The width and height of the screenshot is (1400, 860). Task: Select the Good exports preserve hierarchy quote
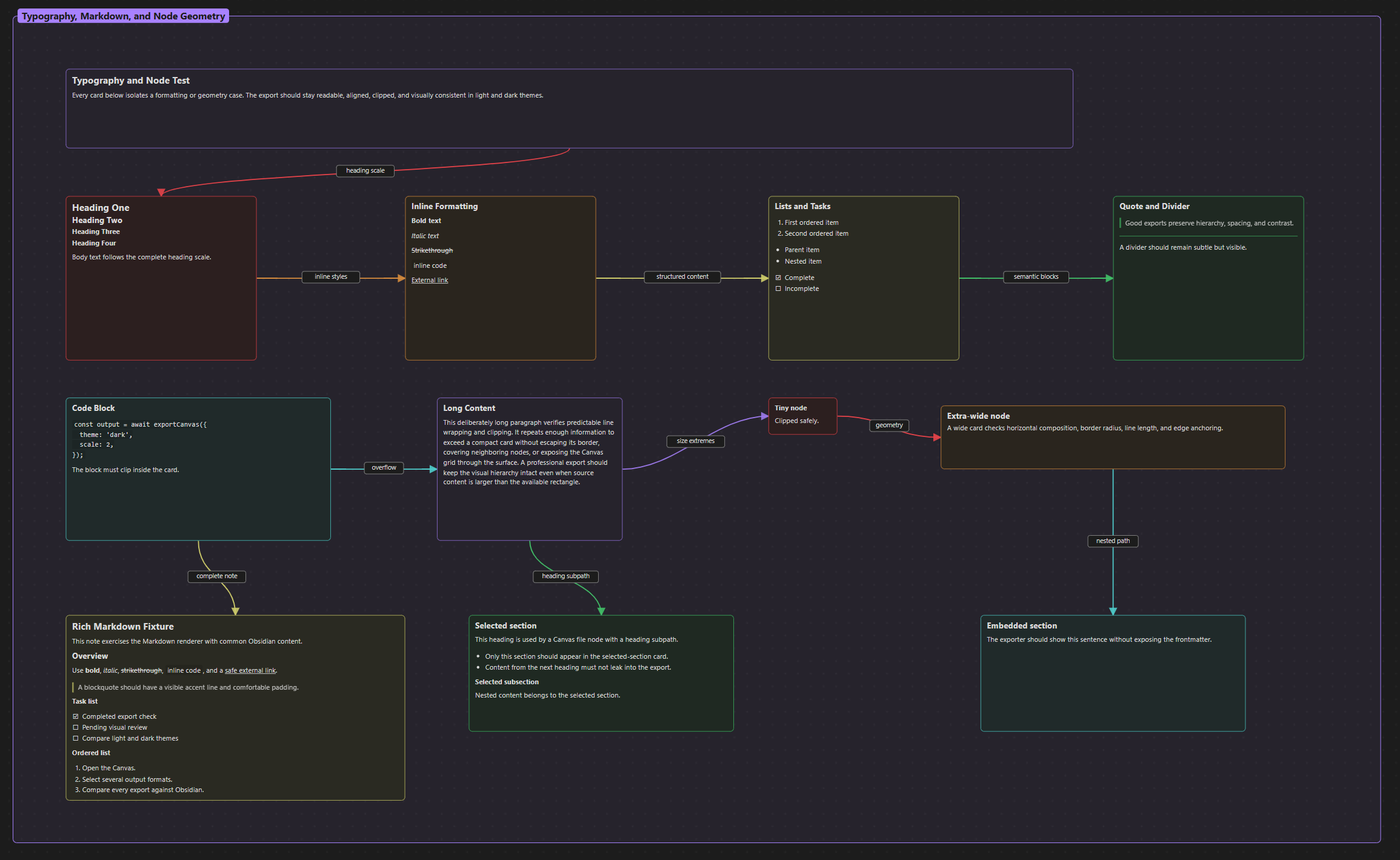1209,224
